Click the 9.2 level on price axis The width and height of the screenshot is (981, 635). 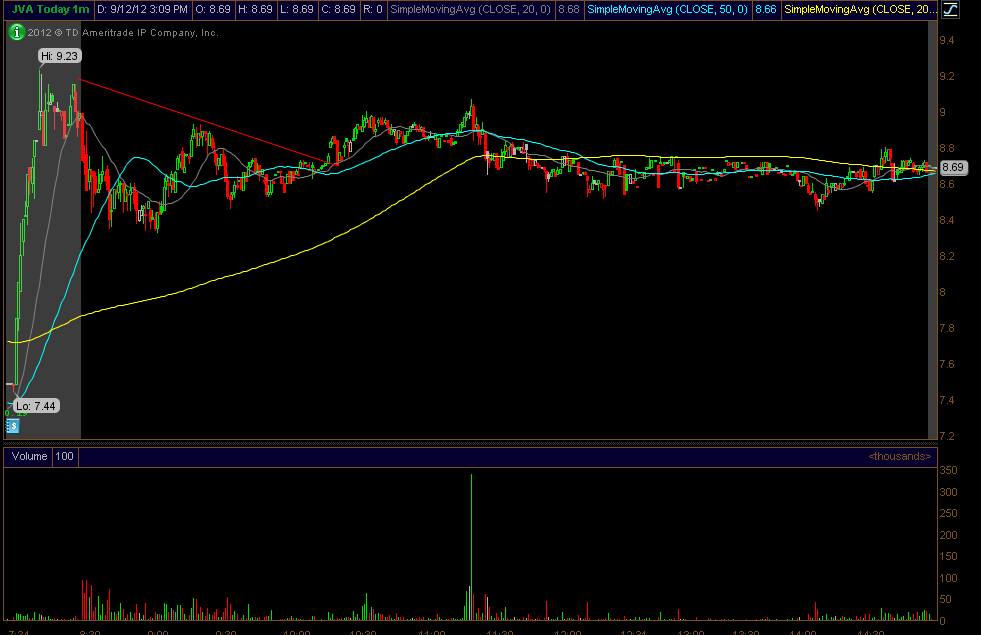pyautogui.click(x=945, y=76)
